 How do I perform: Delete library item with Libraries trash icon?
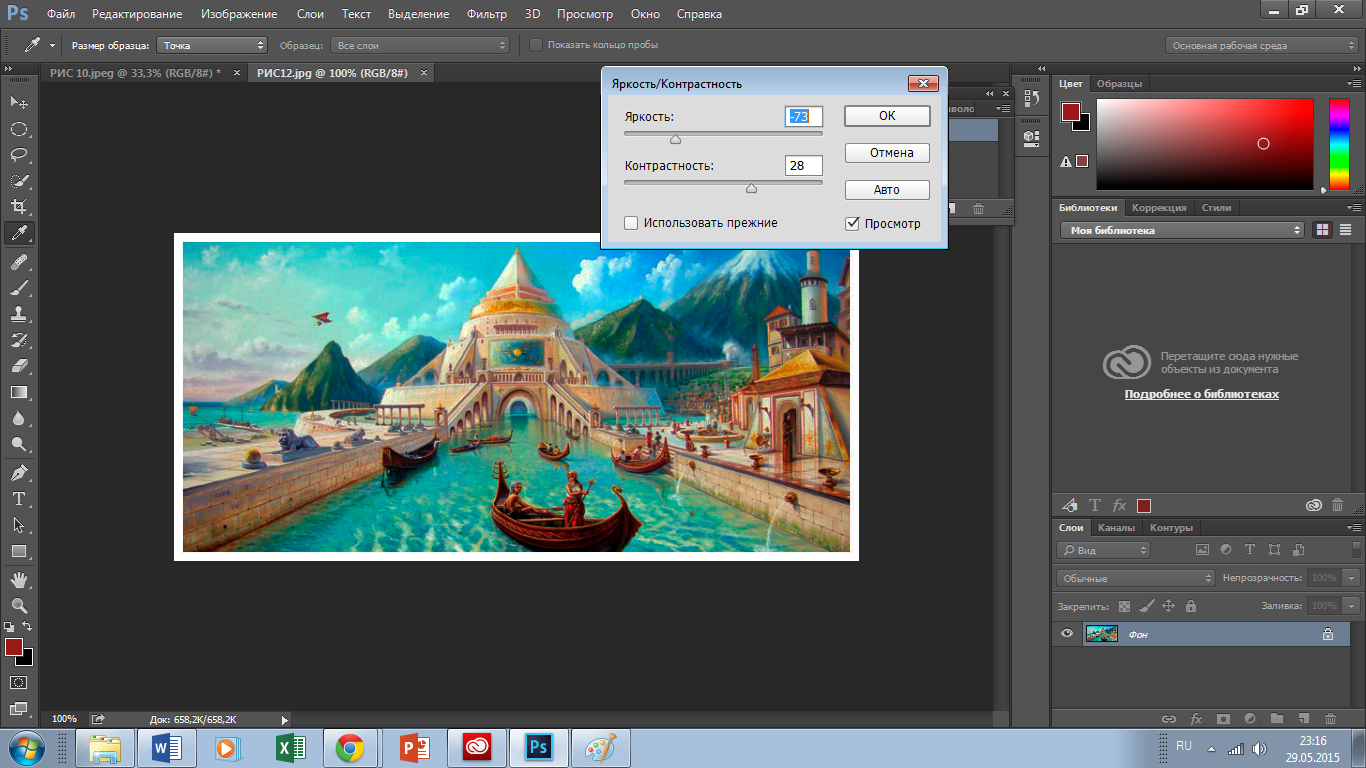1338,505
